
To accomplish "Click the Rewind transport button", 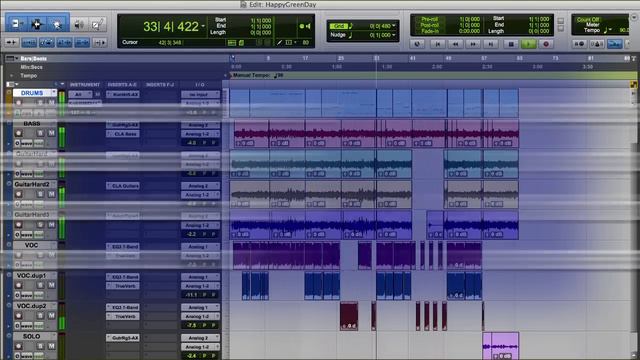I will click(456, 44).
